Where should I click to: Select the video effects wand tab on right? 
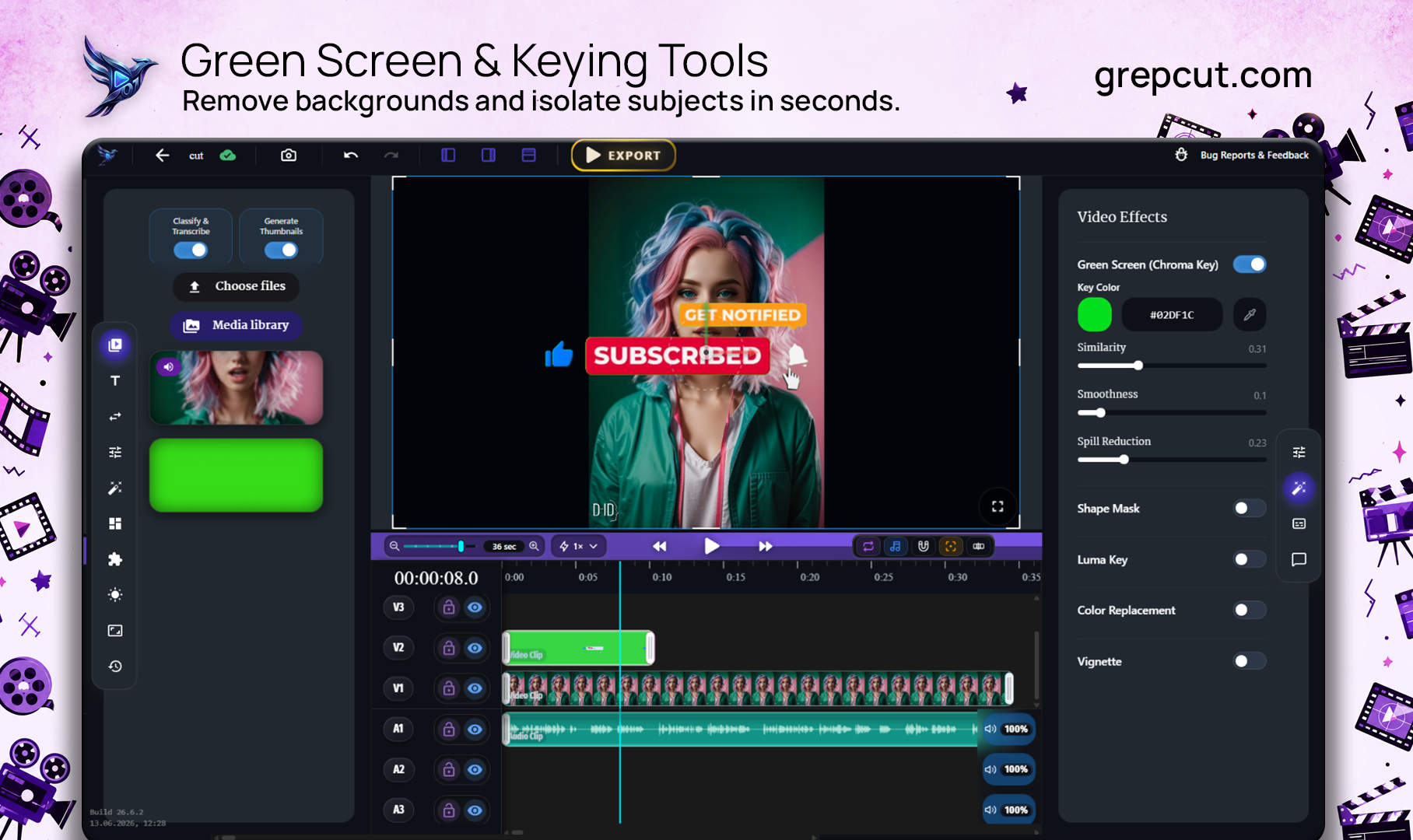pos(1299,488)
